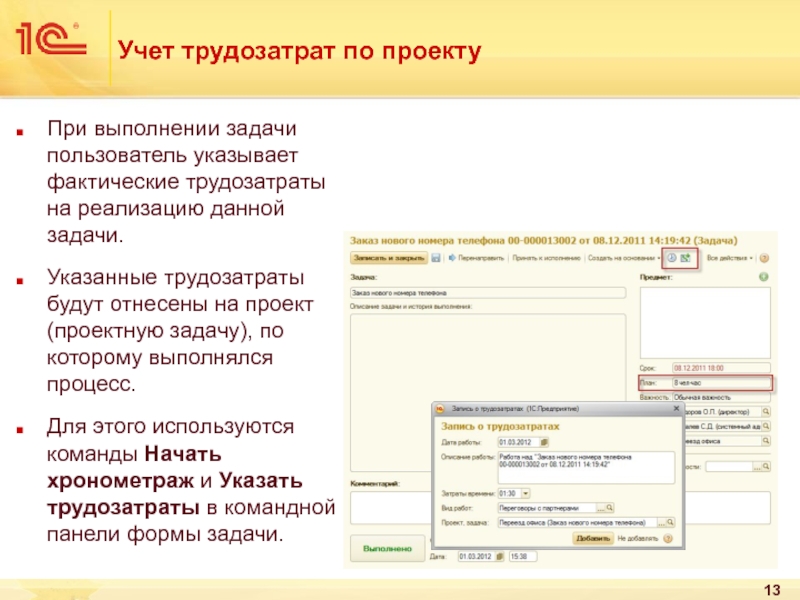Open ellipsis selector in Проект, задача field
This screenshot has width=800, height=600.
[662, 522]
